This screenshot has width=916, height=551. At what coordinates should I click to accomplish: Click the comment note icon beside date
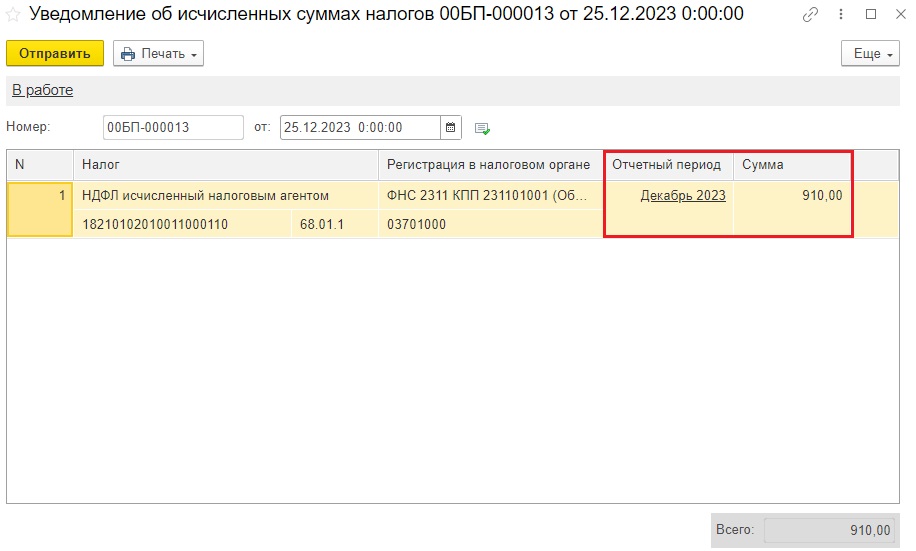(482, 129)
